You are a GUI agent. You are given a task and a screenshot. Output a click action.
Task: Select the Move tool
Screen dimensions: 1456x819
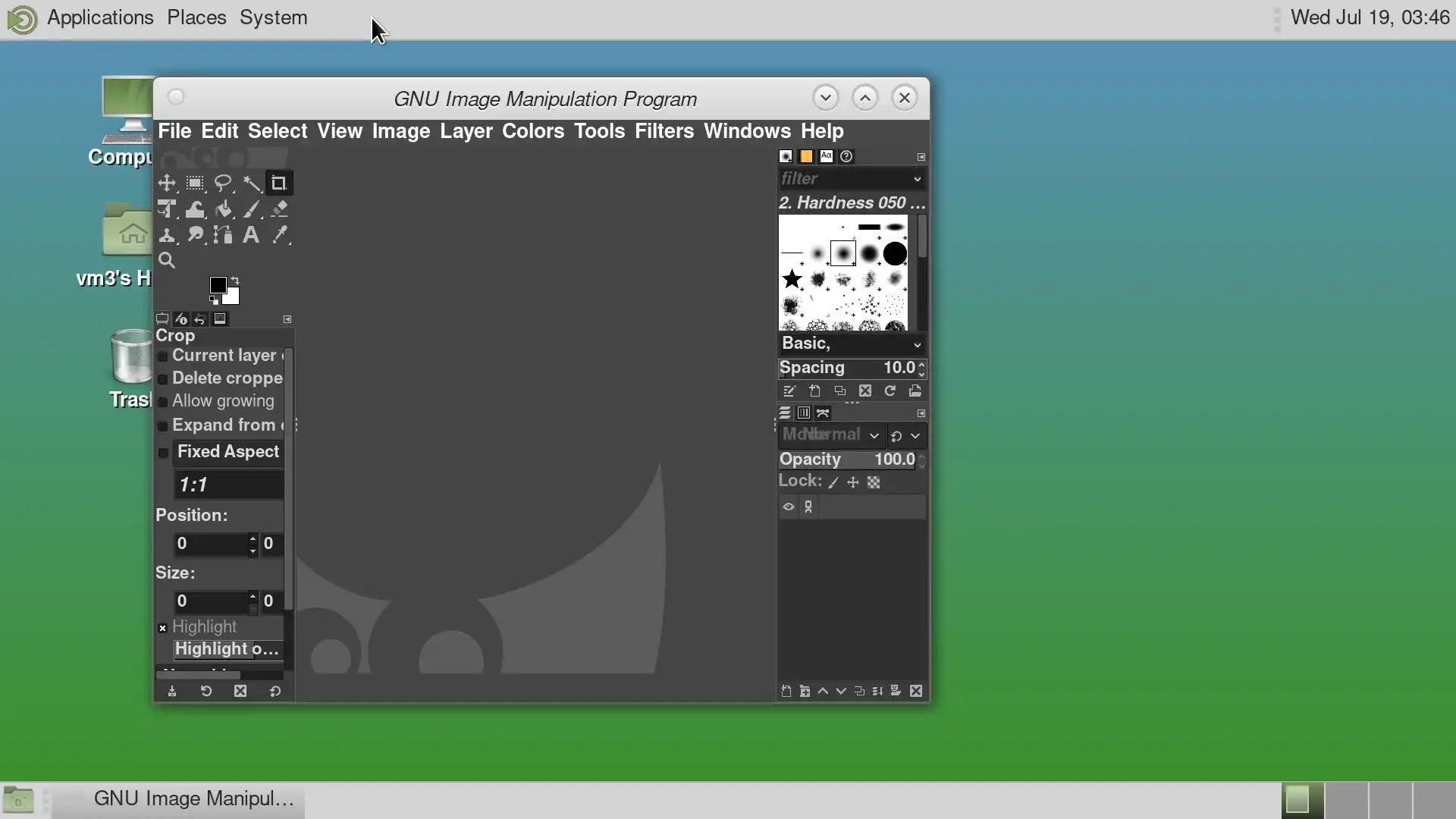coord(167,184)
